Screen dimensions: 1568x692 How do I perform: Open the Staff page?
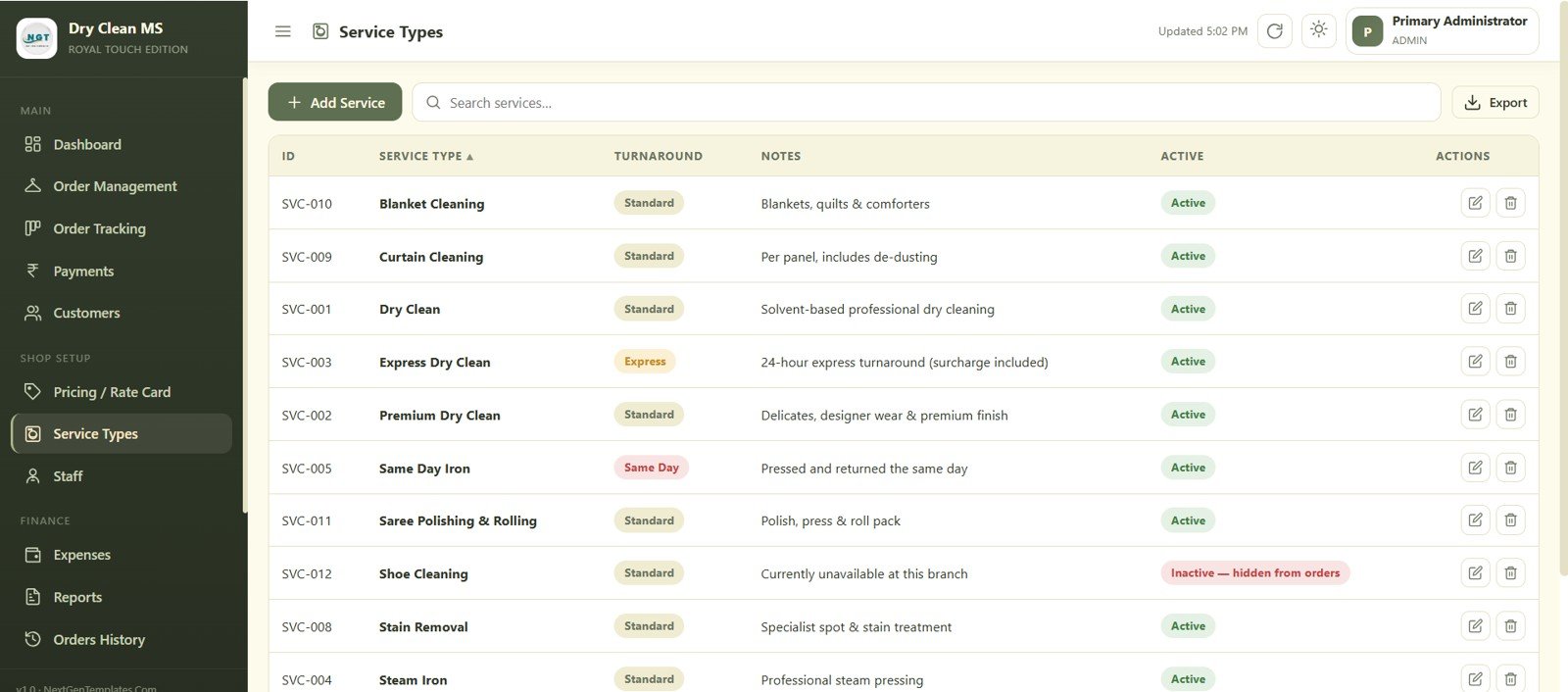pyautogui.click(x=122, y=476)
